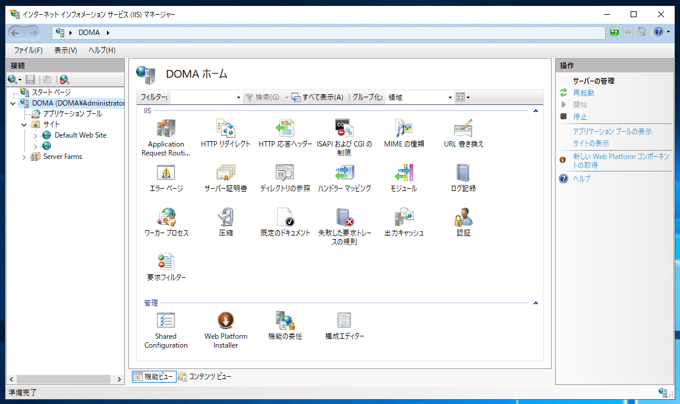680x404 pixels.
Task: Open Application Request Routing feature
Action: coord(166,137)
